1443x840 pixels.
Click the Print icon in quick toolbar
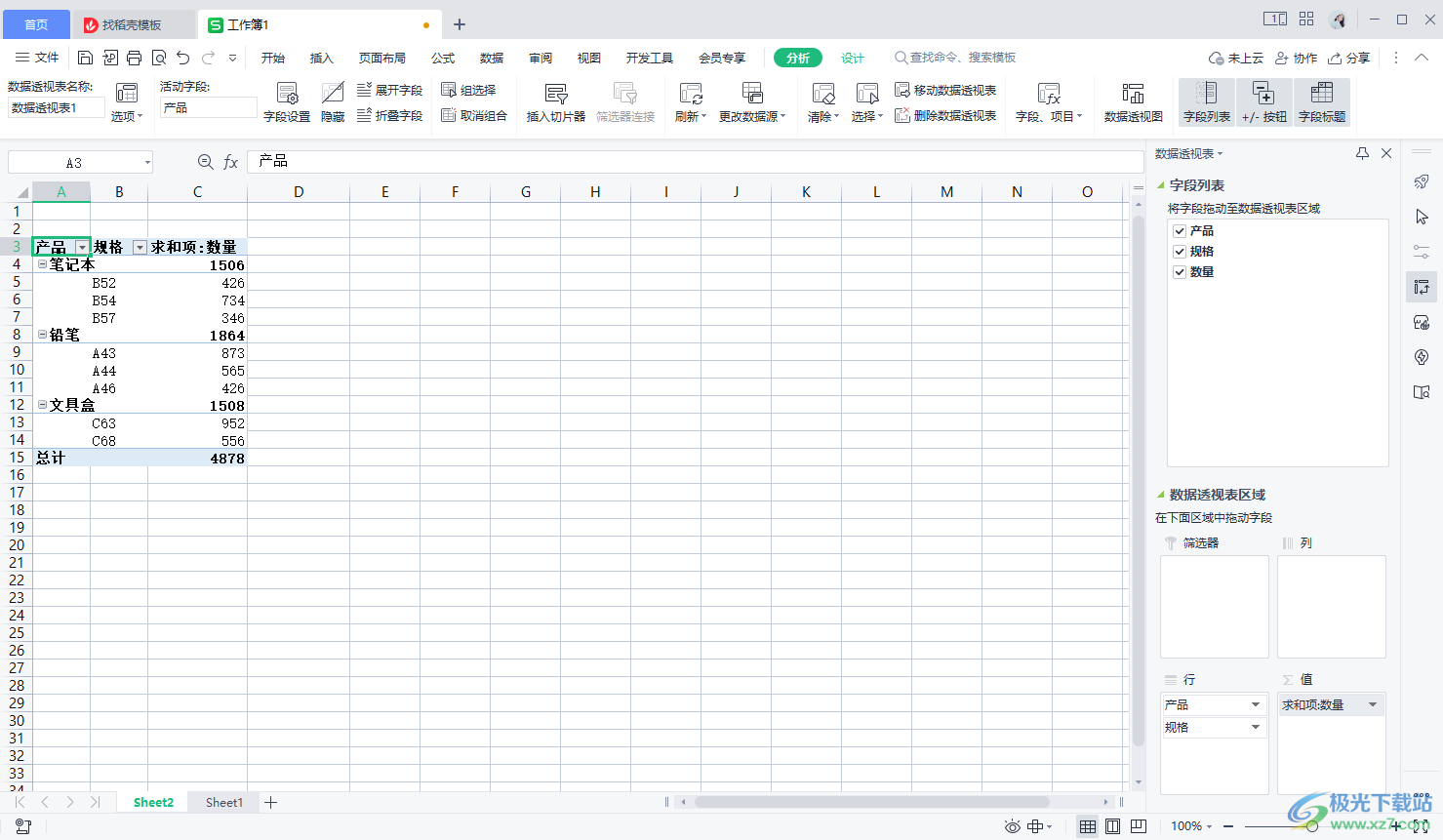(135, 59)
